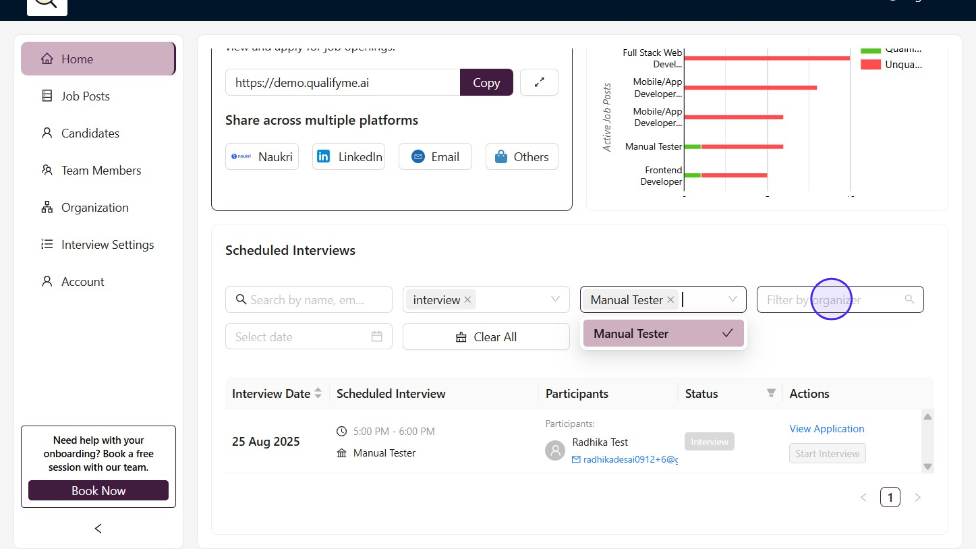
Task: Collapse the sidebar with the chevron
Action: (x=98, y=528)
